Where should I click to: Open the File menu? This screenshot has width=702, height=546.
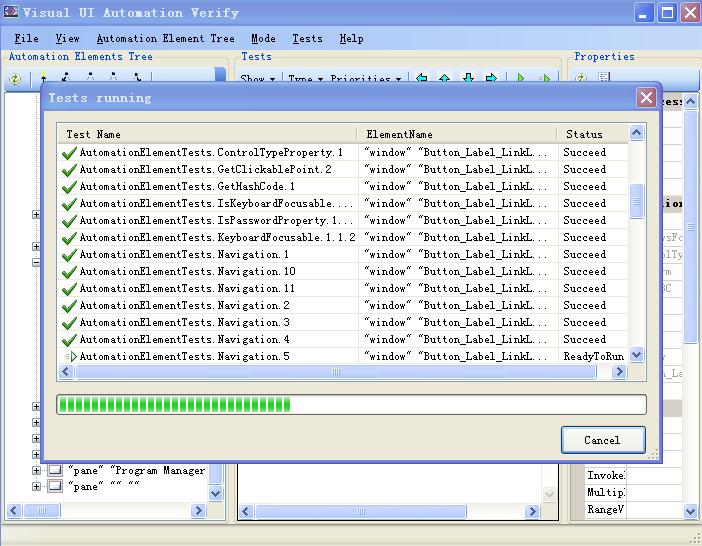click(26, 38)
